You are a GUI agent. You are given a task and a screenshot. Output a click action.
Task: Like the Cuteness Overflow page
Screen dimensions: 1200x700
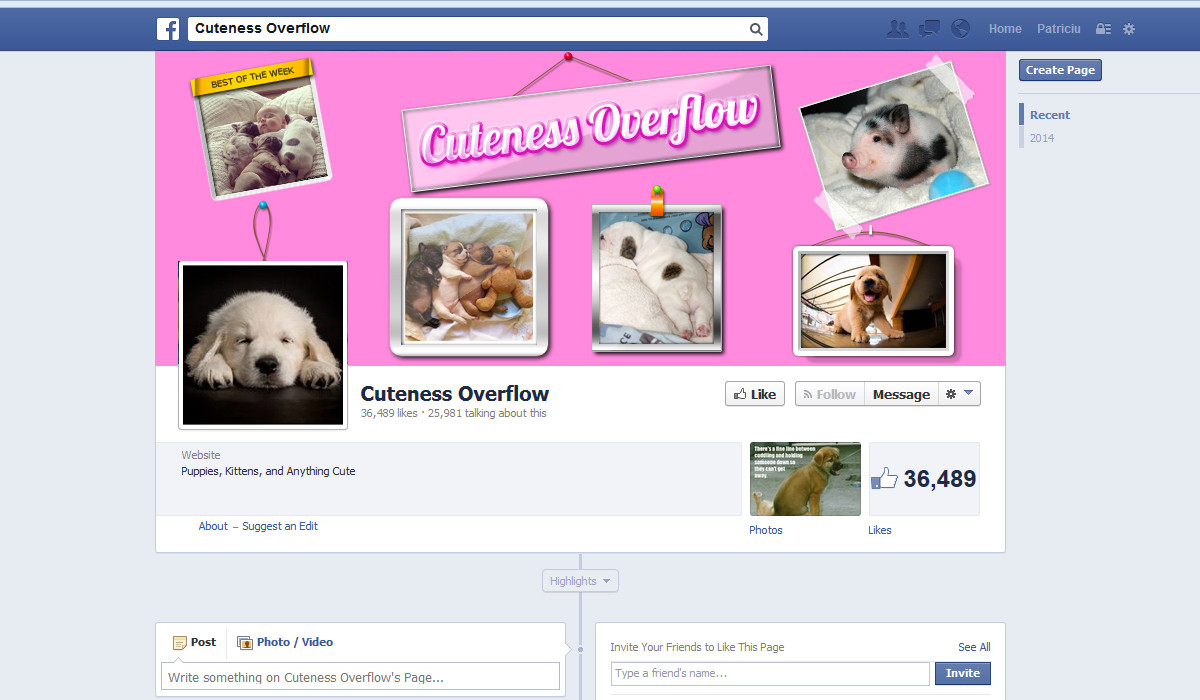point(755,394)
